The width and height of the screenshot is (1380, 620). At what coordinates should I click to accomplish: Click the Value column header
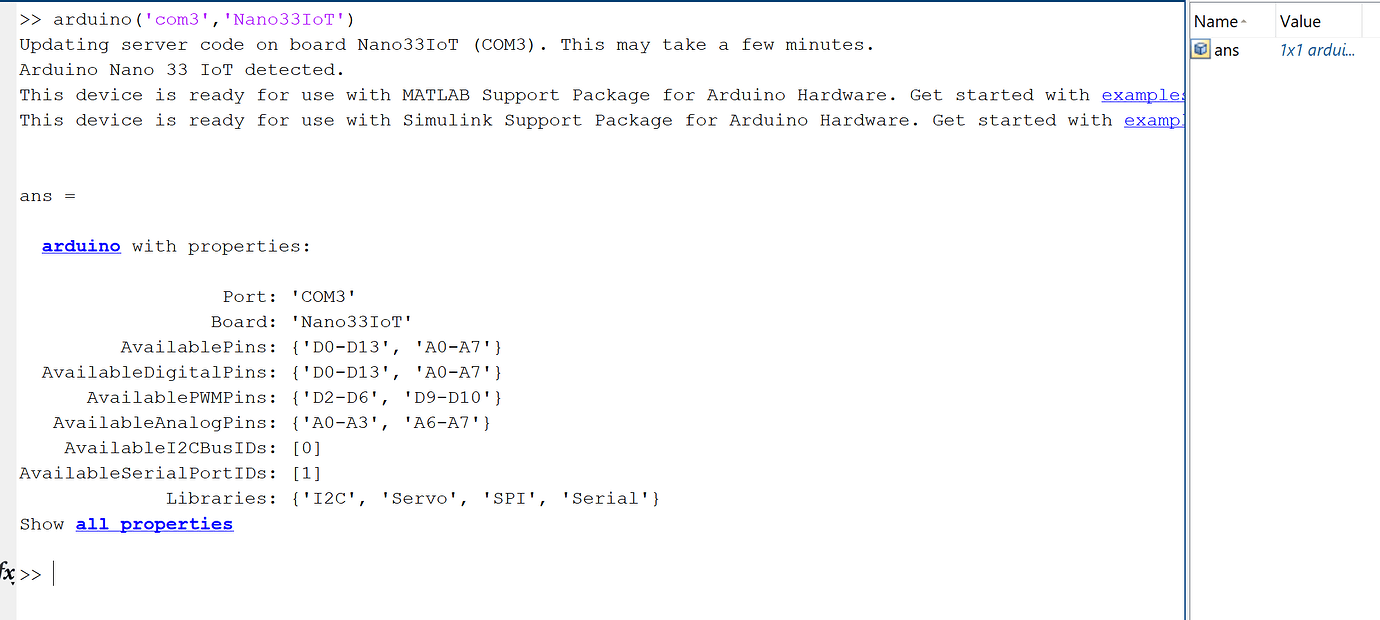tap(1299, 20)
